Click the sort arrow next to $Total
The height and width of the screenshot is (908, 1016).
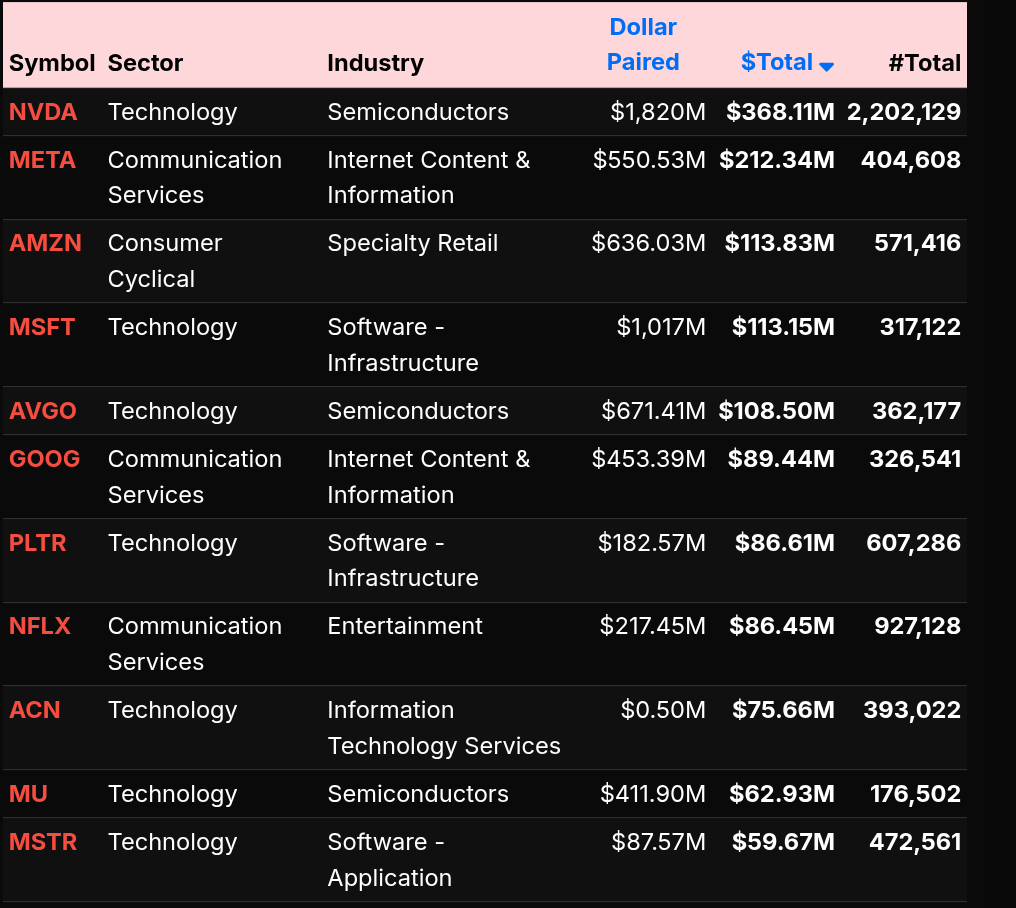(x=826, y=66)
